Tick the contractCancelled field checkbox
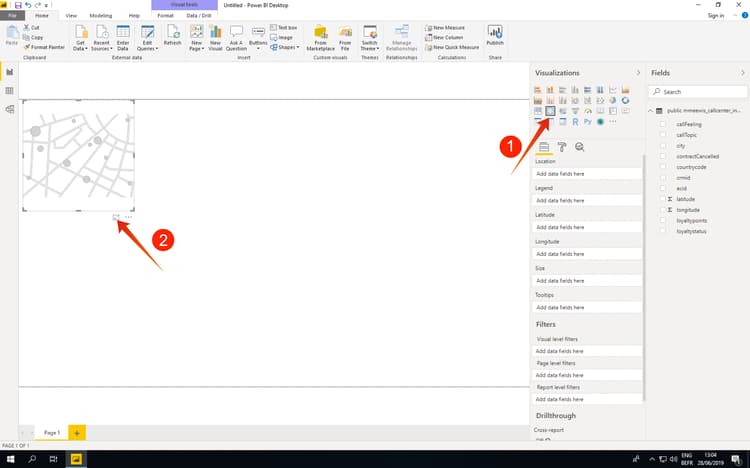This screenshot has height=468, width=750. click(x=663, y=156)
